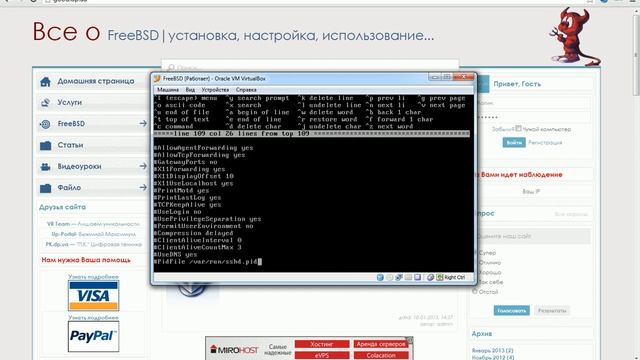Click the mouse integration indicator in VirtualBox status bar
The width and height of the screenshot is (640, 360).
pyautogui.click(x=430, y=277)
